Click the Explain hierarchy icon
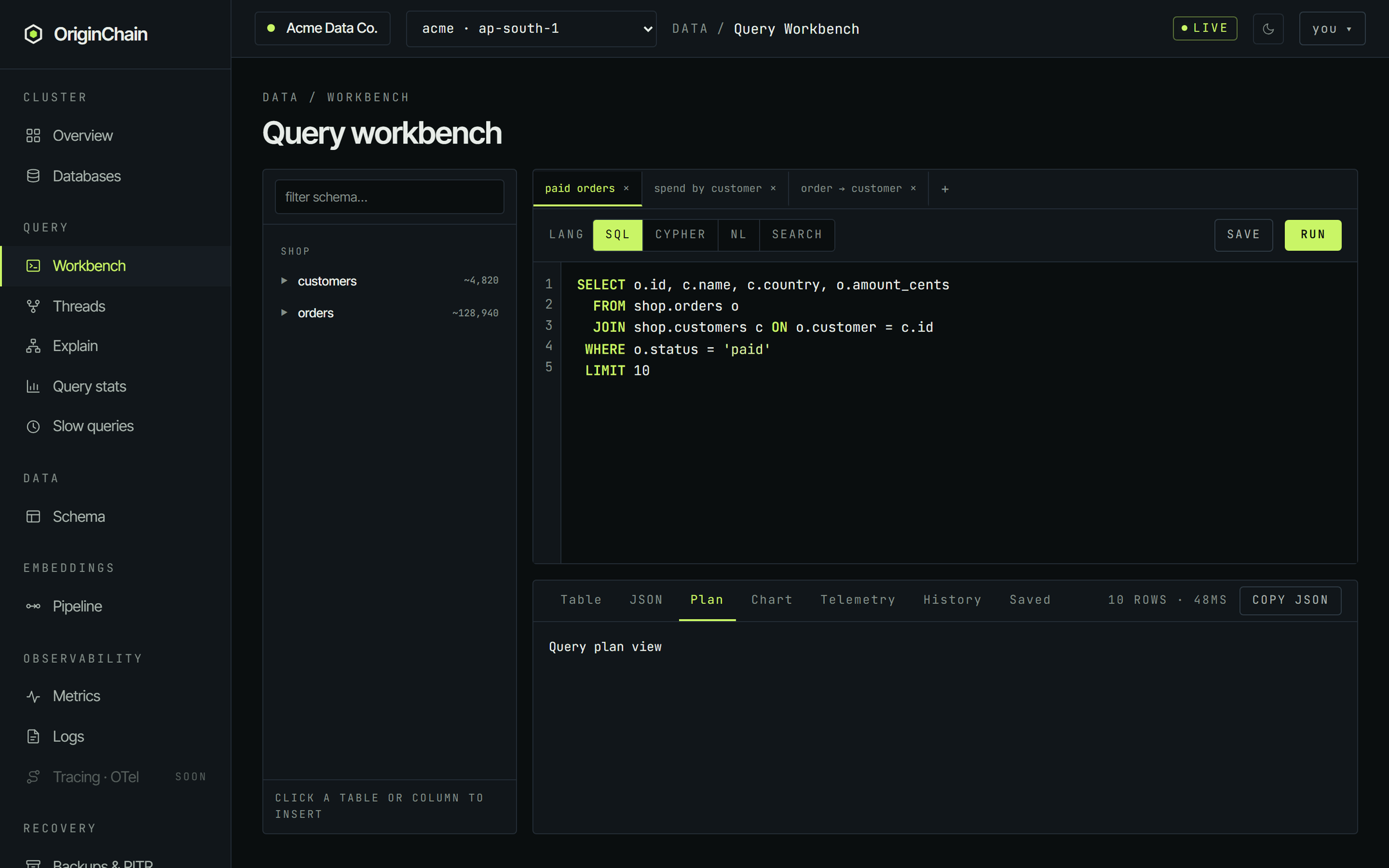The image size is (1389, 868). point(33,346)
